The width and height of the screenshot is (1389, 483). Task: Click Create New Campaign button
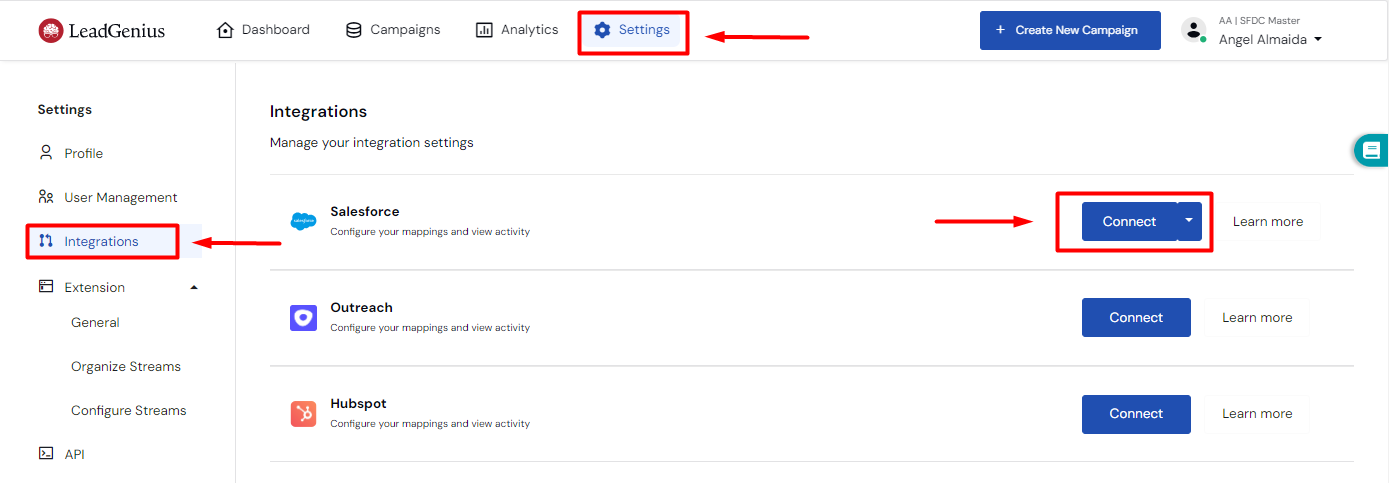[1070, 30]
